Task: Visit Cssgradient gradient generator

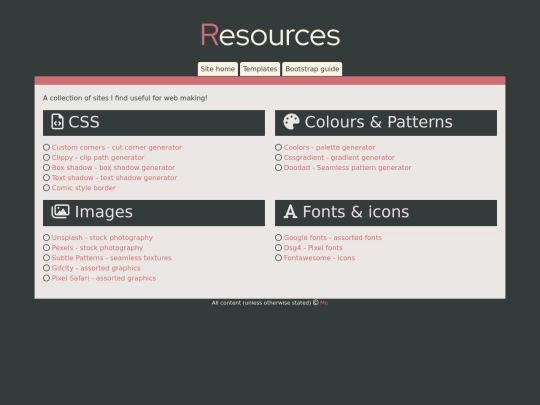Action: (339, 157)
